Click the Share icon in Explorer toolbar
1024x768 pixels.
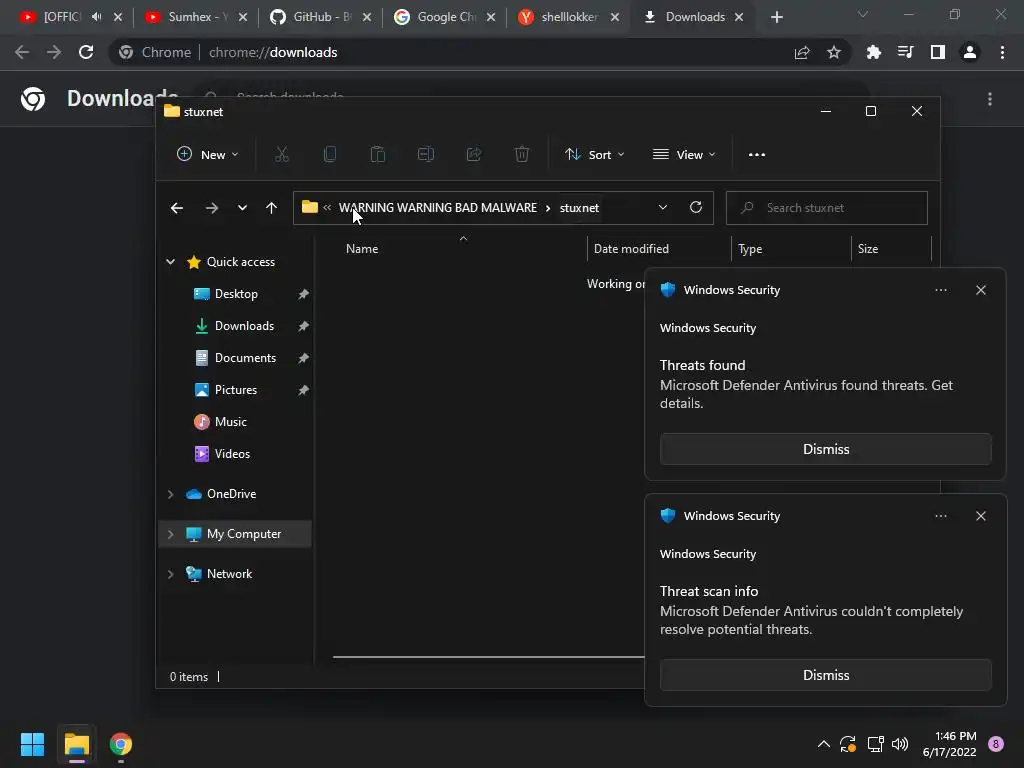click(x=473, y=155)
